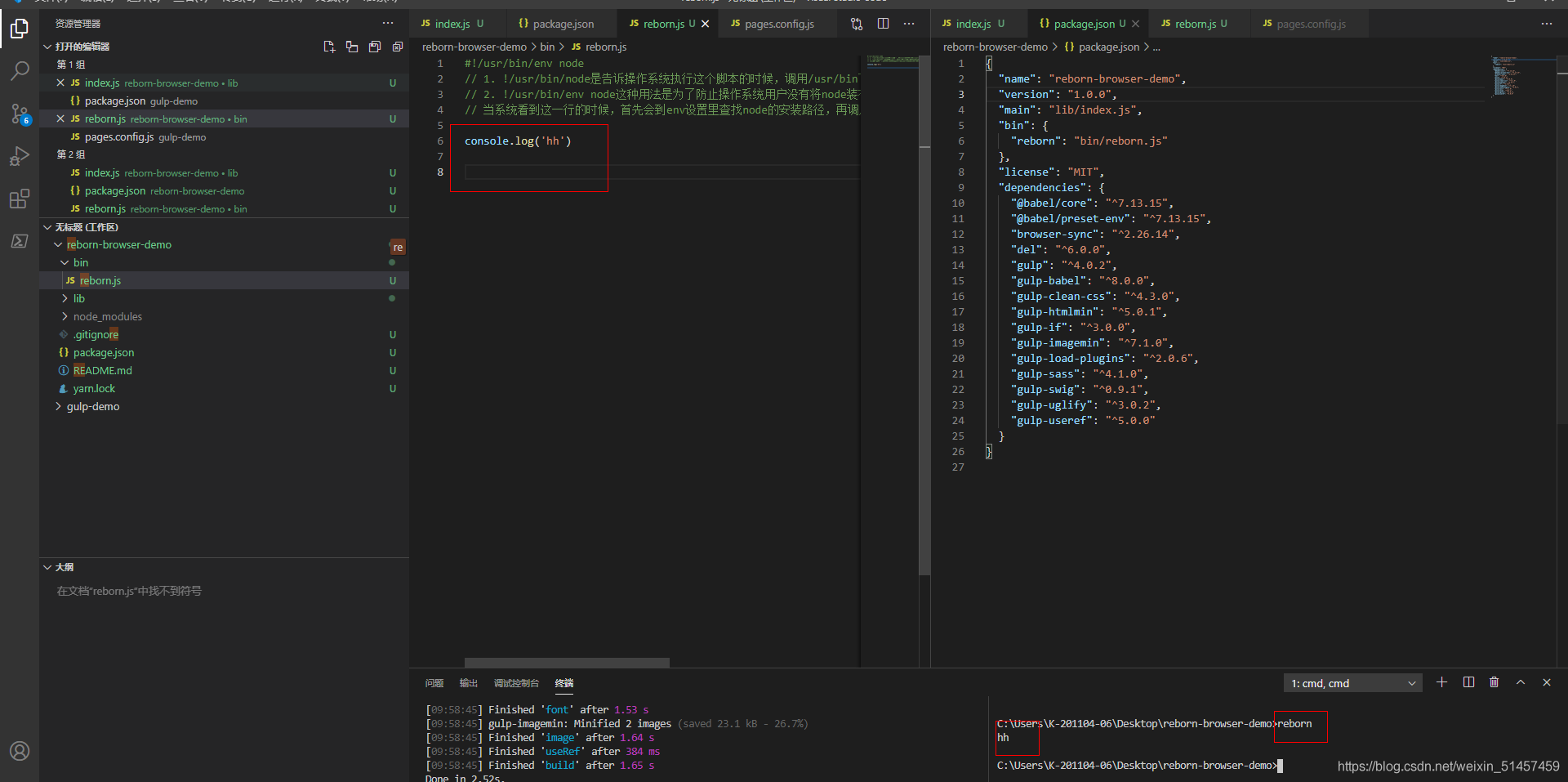Close reborn.js in open editors group 1

coord(60,118)
